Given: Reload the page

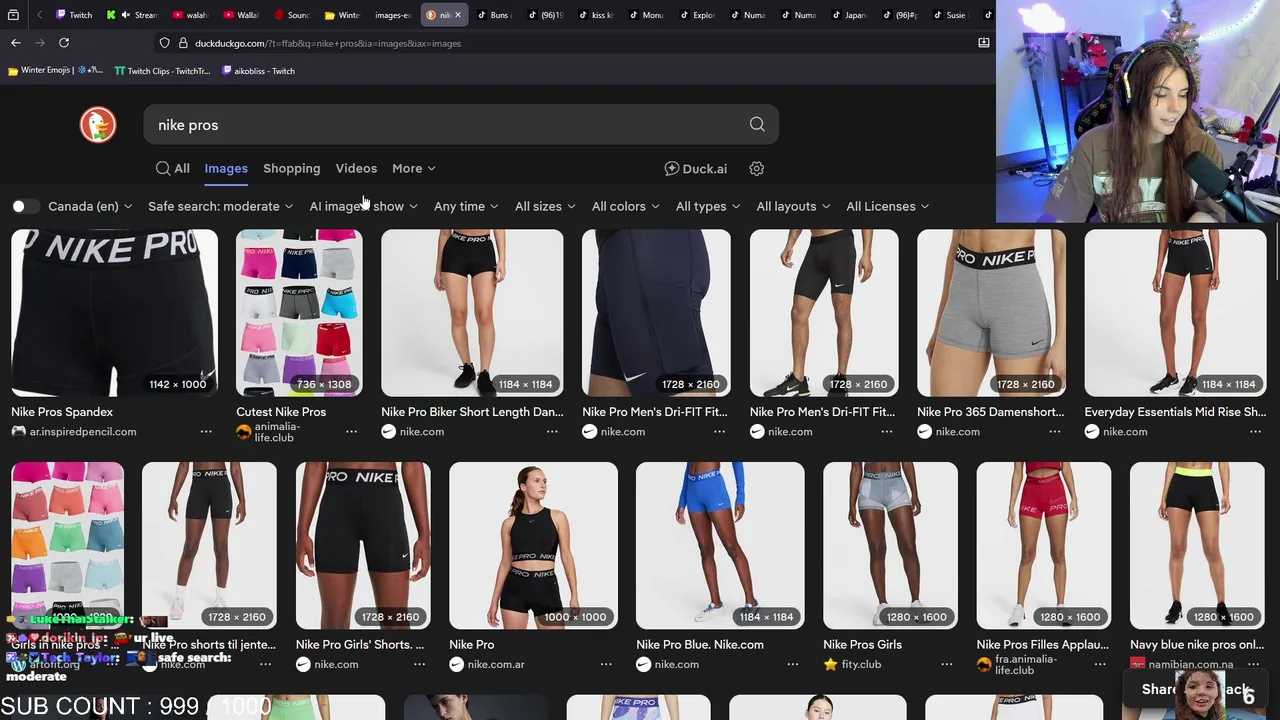Looking at the screenshot, I should click(64, 43).
